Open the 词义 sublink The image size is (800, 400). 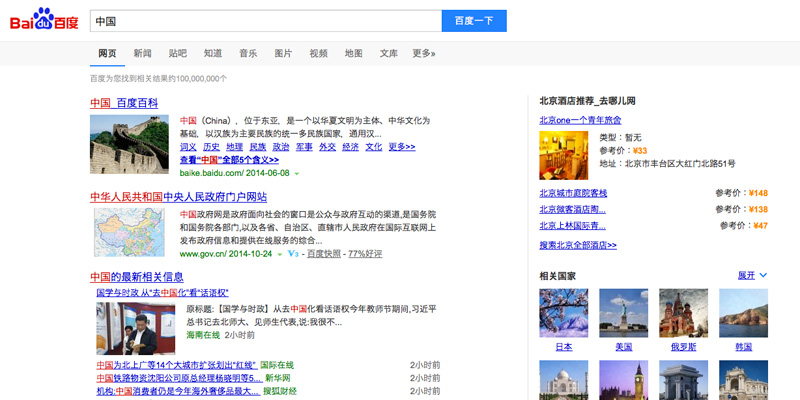tap(188, 147)
